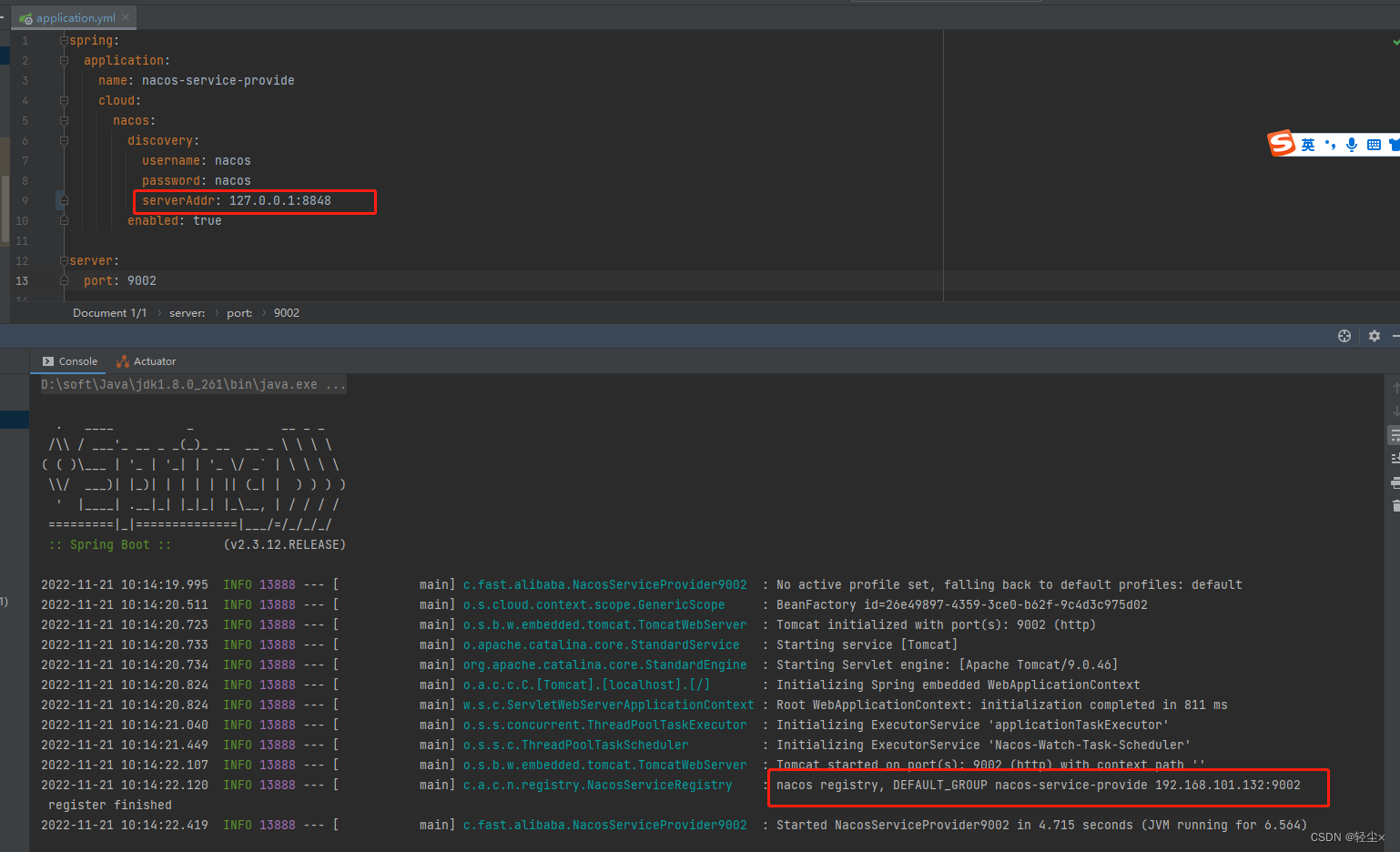Switch to the Actuator tab
This screenshot has width=1400, height=852.
[x=146, y=361]
